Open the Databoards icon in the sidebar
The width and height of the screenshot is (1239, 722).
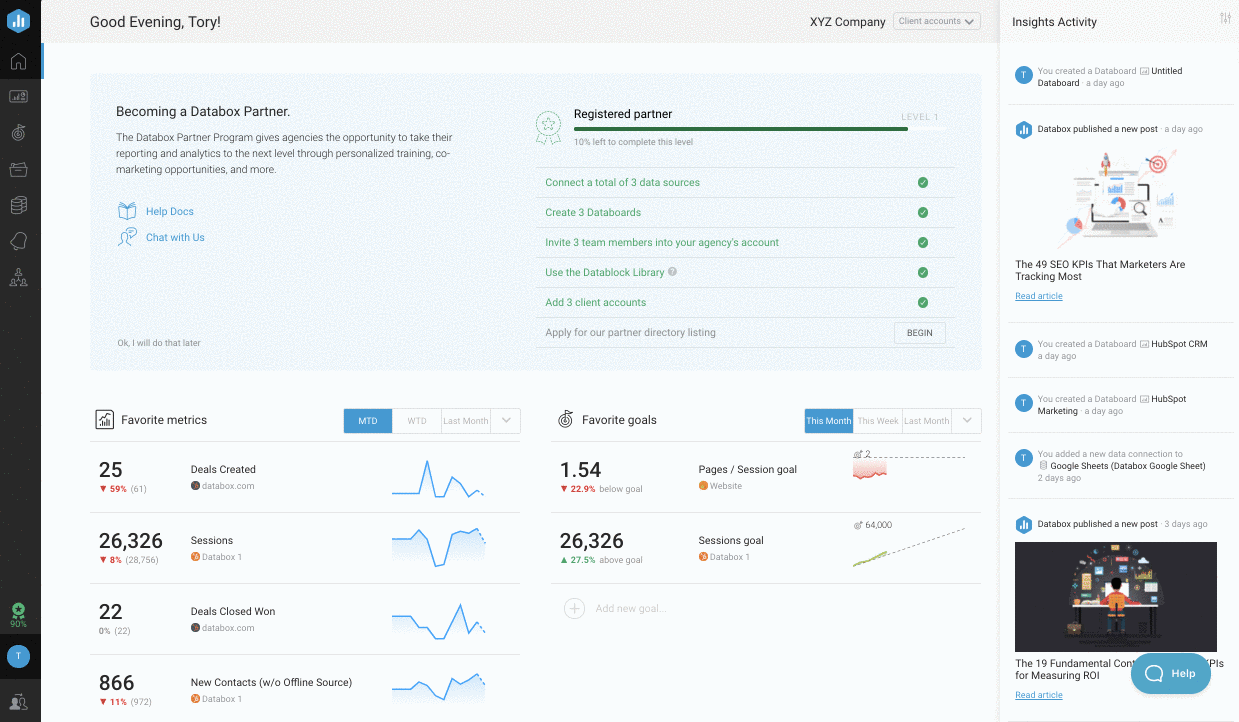click(x=18, y=97)
